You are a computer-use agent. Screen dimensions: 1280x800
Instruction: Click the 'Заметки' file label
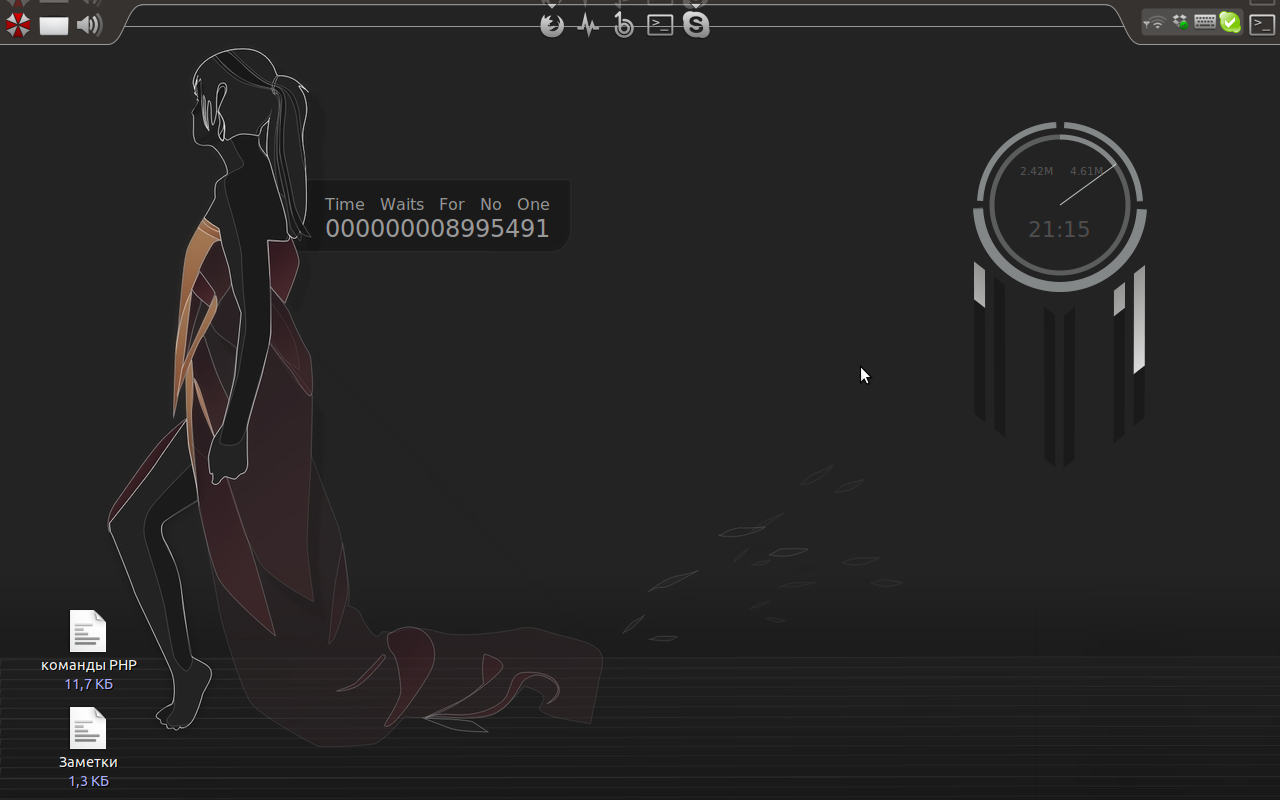[x=88, y=762]
